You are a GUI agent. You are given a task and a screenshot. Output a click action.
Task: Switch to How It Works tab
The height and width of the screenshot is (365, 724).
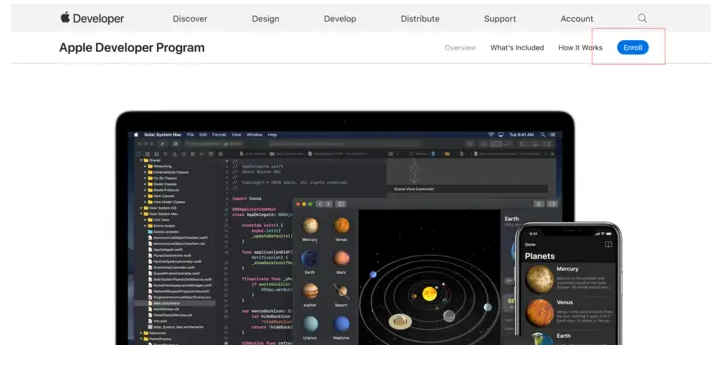pos(580,48)
